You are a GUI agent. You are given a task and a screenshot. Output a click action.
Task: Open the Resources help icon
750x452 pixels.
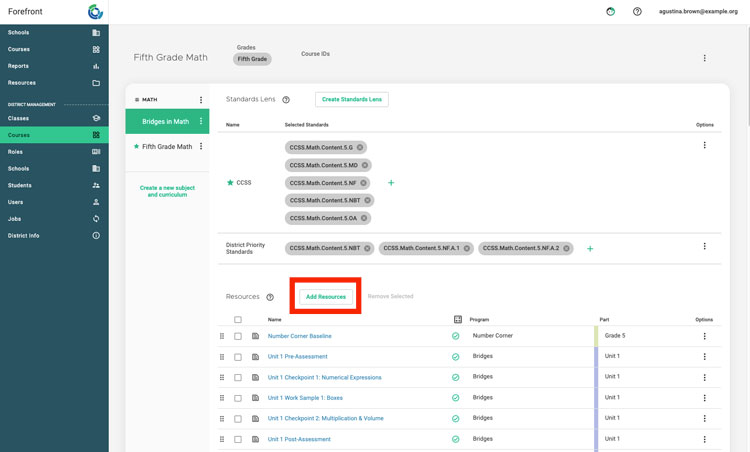point(270,297)
